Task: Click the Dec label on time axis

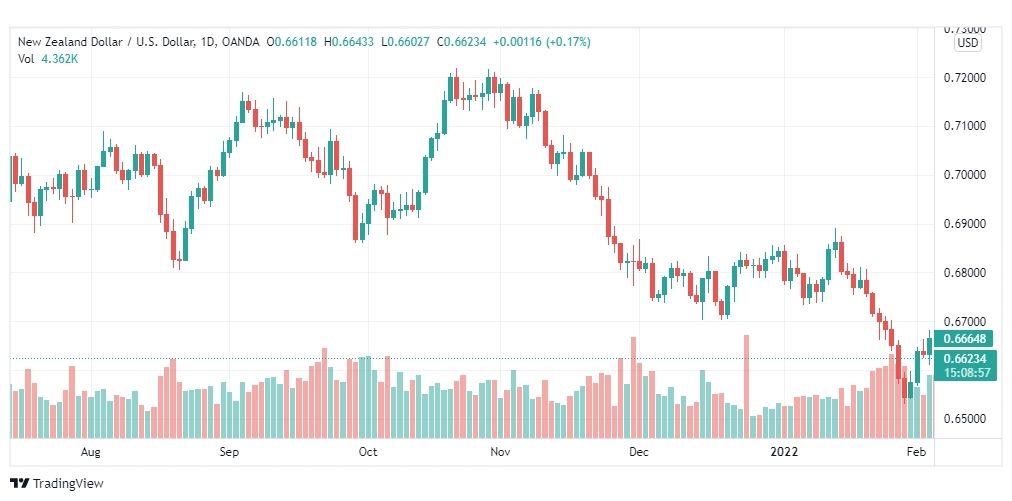Action: pyautogui.click(x=638, y=452)
